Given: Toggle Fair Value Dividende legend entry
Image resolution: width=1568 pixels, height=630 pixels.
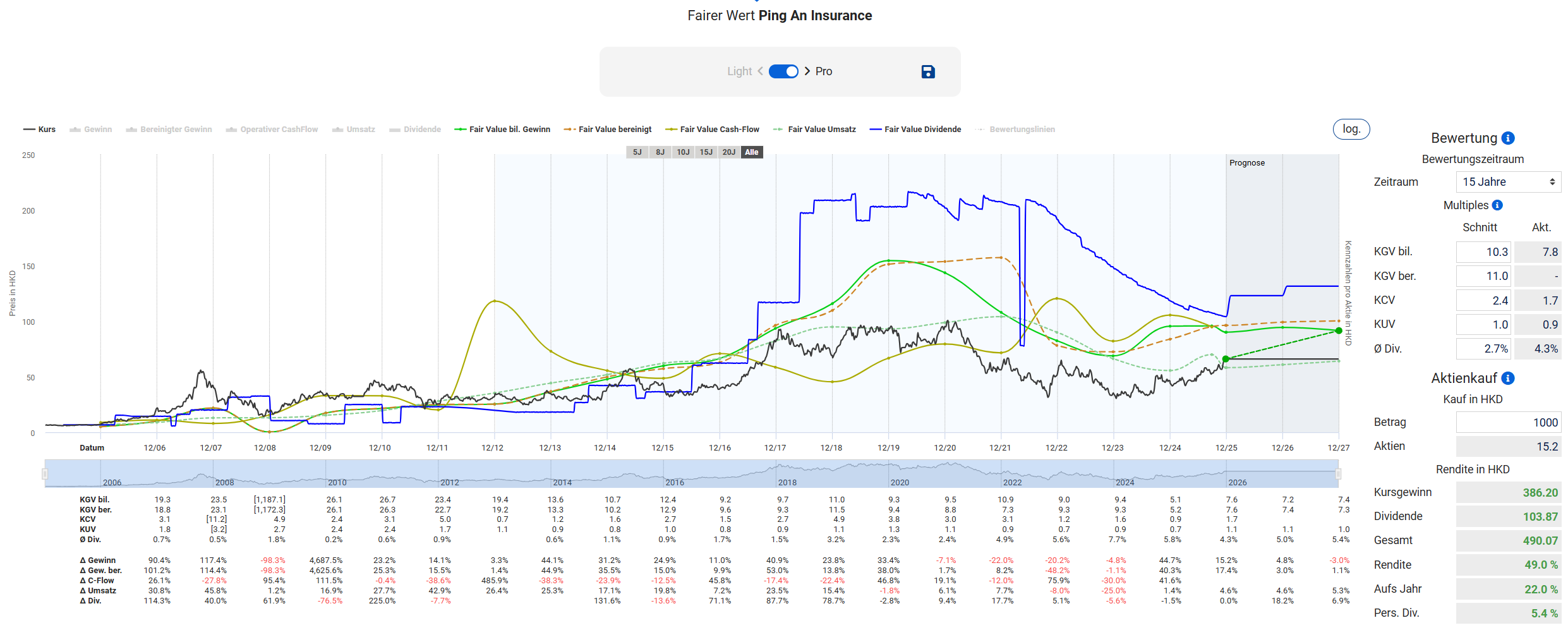Looking at the screenshot, I should pyautogui.click(x=915, y=130).
